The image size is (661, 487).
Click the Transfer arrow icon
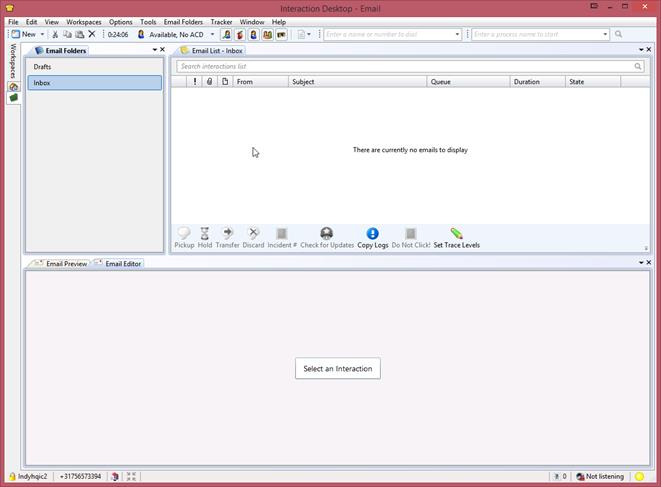[x=227, y=234]
